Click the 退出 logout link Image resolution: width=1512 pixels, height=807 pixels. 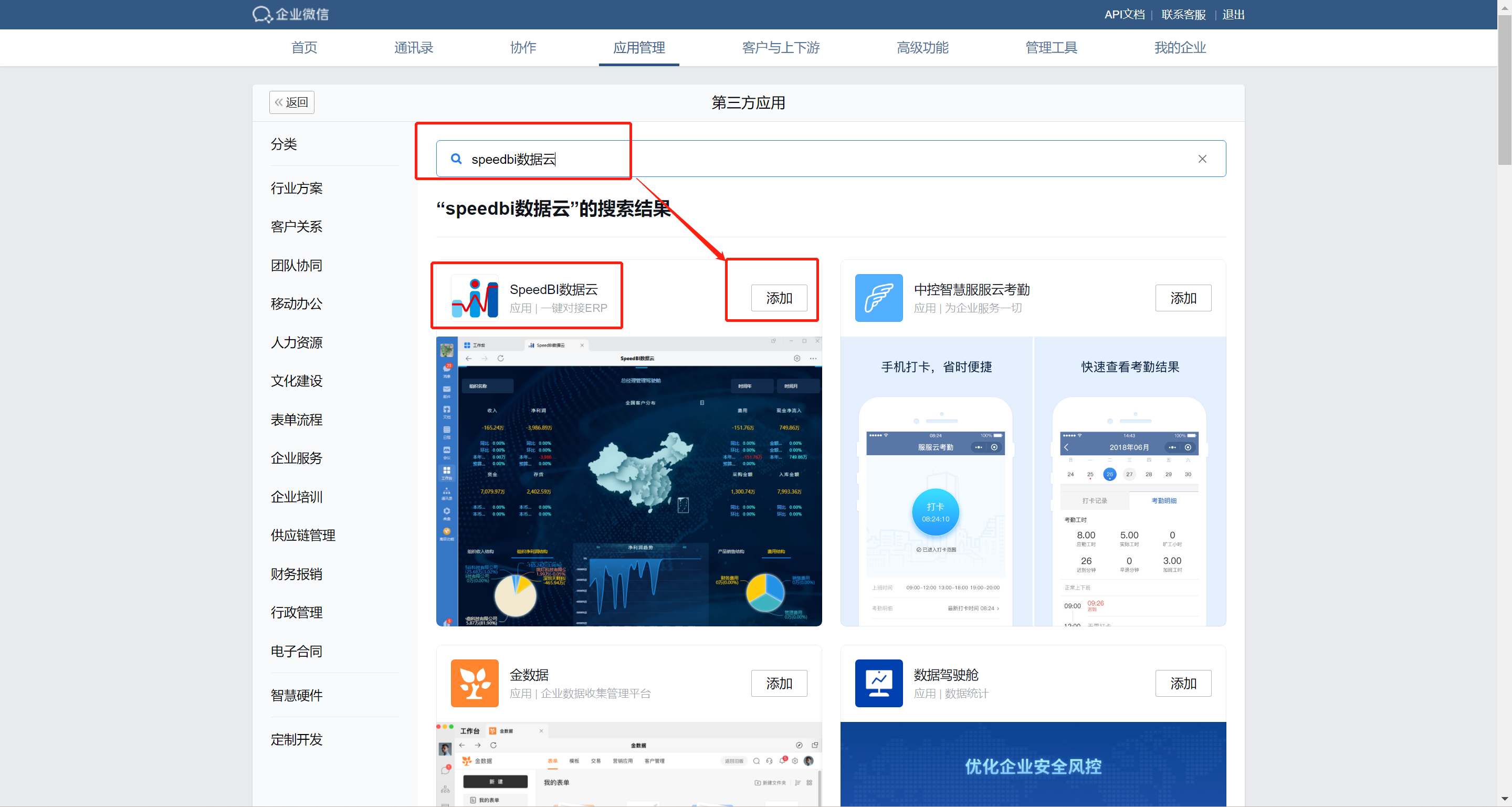1233,14
